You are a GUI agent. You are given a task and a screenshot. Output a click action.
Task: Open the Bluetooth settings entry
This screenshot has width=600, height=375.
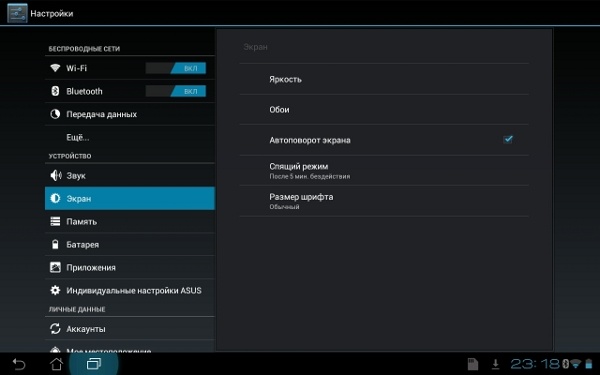point(130,91)
